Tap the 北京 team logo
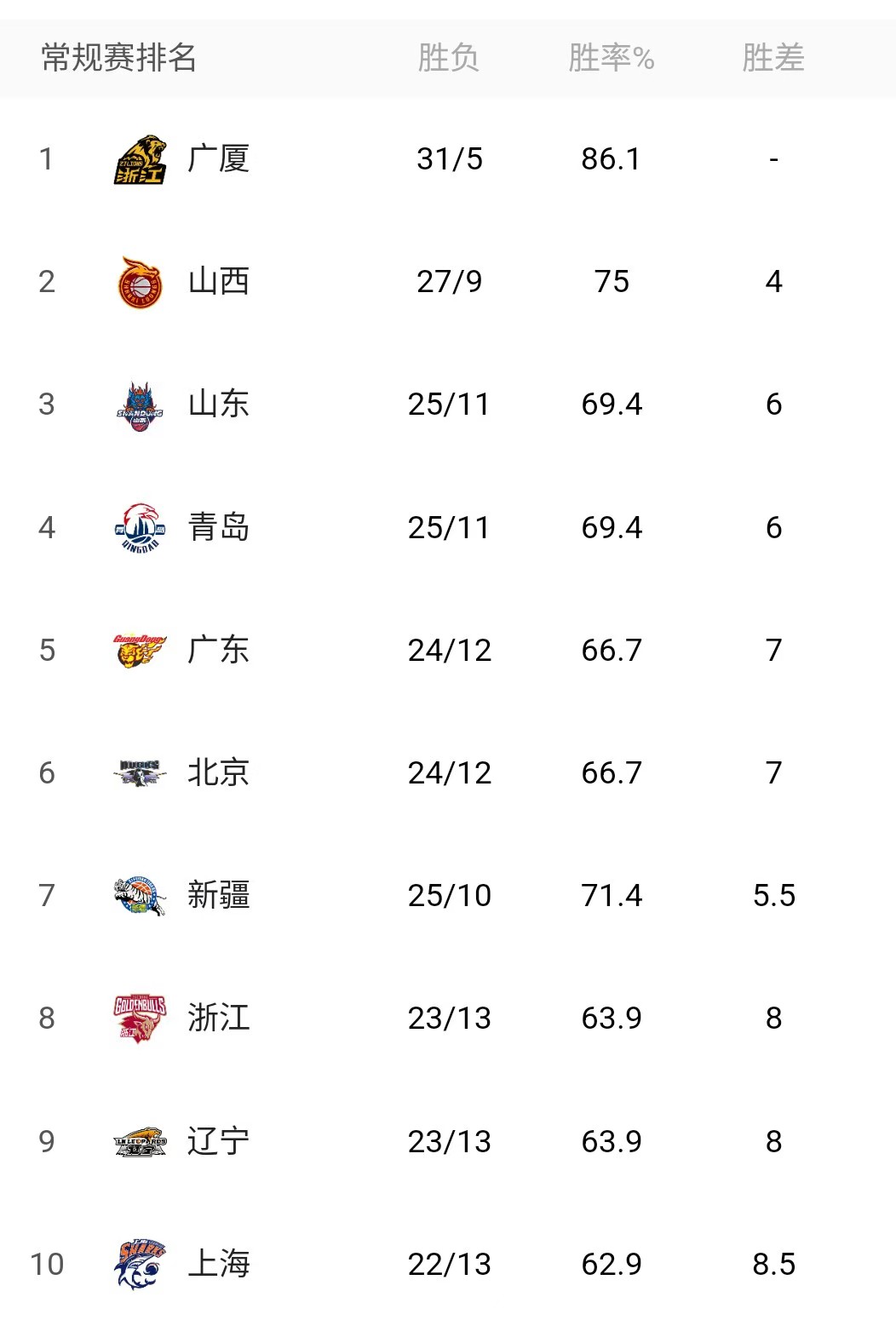Viewport: 896px width, 1343px height. [140, 773]
